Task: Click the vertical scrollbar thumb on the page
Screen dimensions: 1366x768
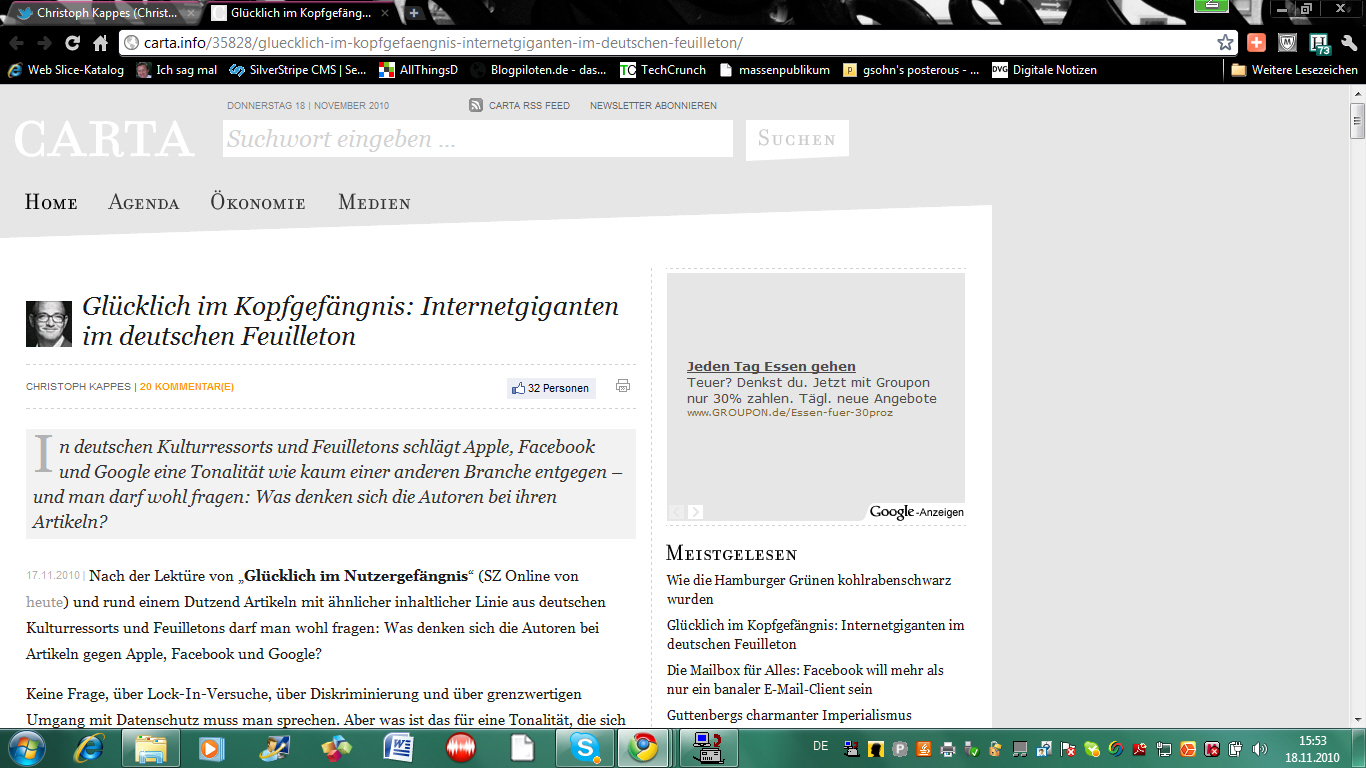Action: coord(1357,121)
